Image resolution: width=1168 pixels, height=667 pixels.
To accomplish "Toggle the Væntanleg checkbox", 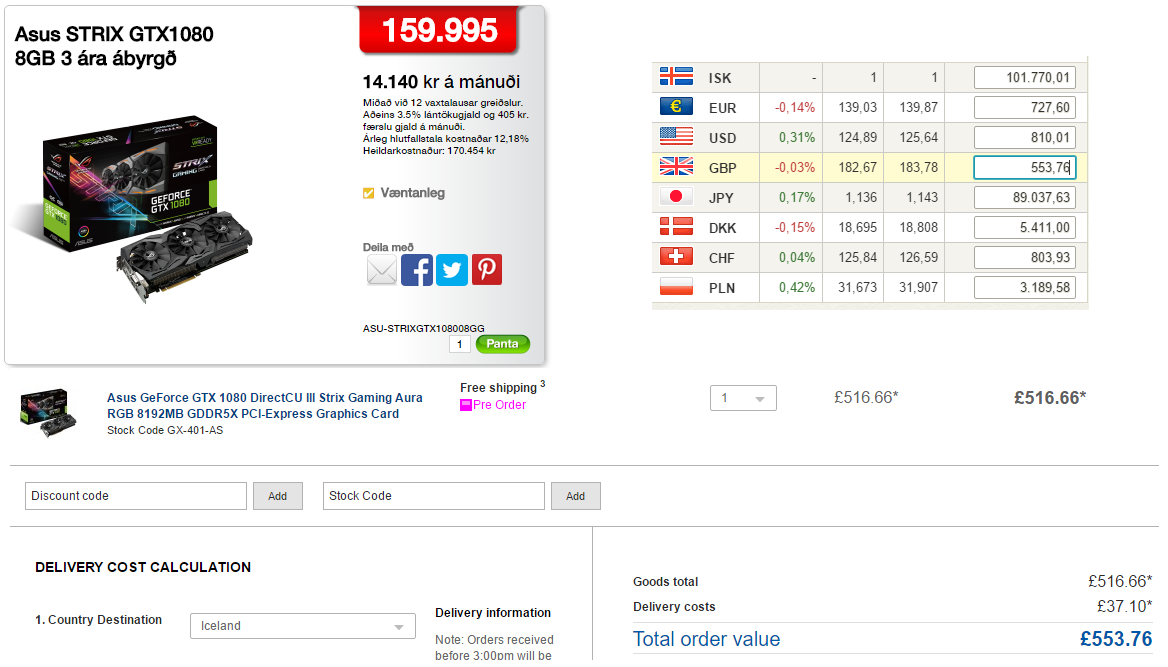I will click(369, 193).
